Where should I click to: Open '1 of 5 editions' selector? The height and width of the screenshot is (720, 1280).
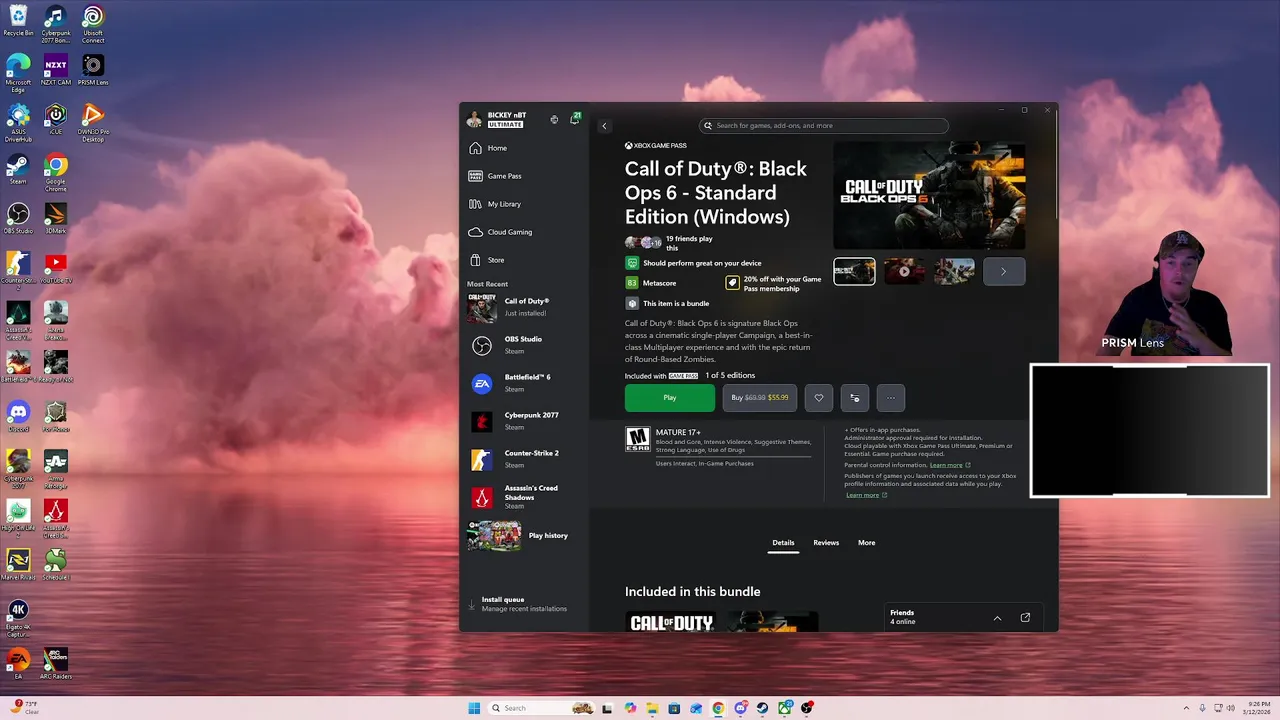coord(730,376)
